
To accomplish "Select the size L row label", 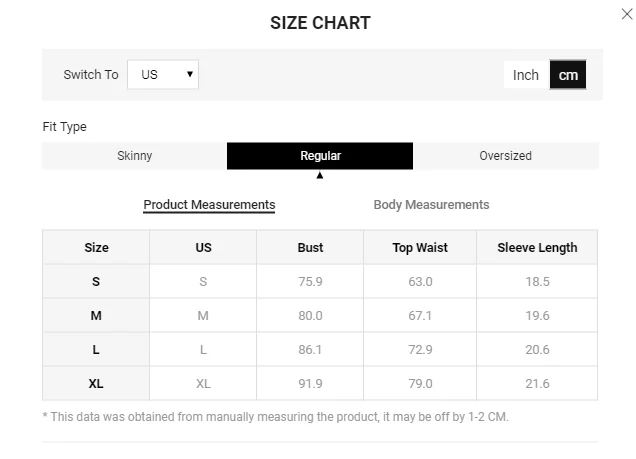I will pyautogui.click(x=96, y=350).
